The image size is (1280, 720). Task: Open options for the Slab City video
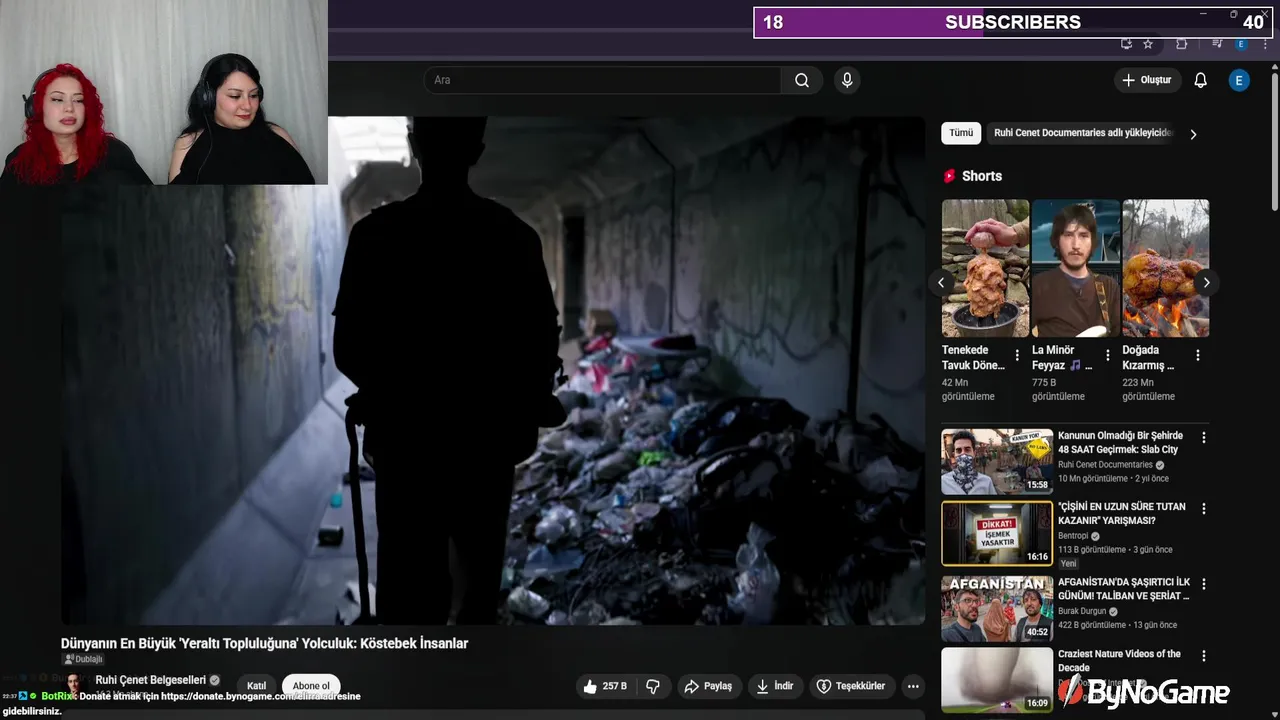[x=1204, y=438]
